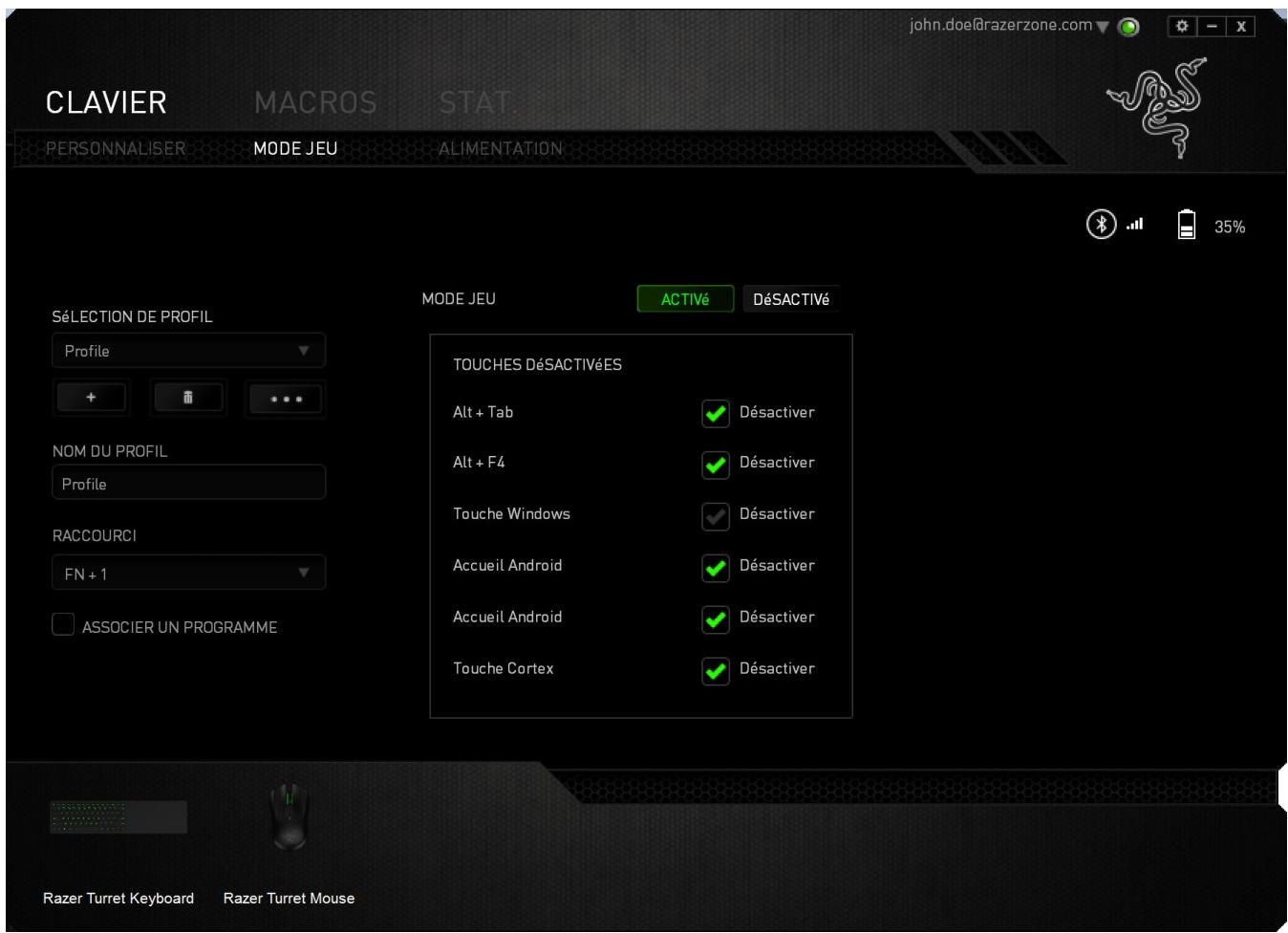Open the three-dots profile options button
The image size is (1288, 933).
(x=286, y=400)
